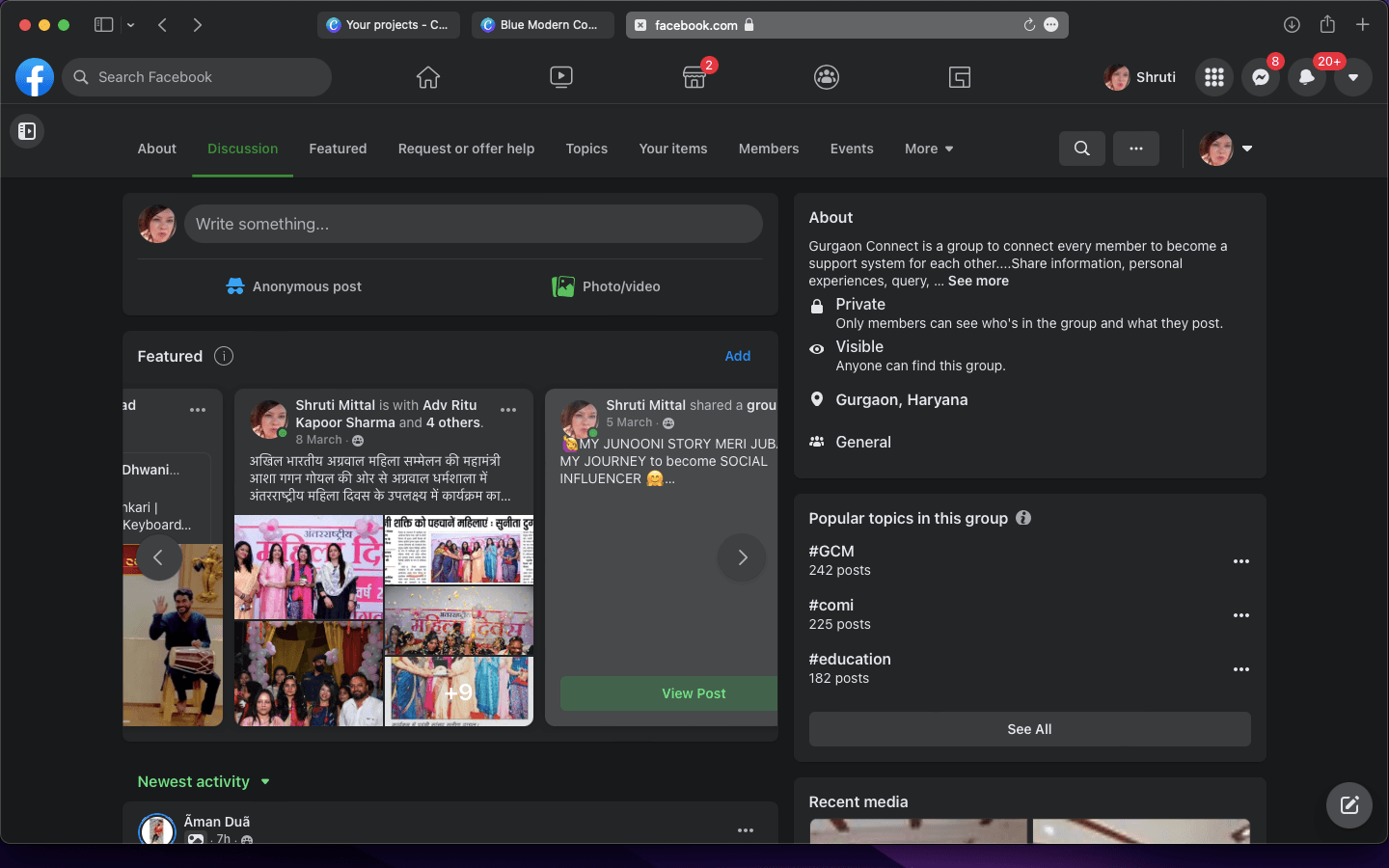The height and width of the screenshot is (868, 1389).
Task: Open Featured info circle icon
Action: [224, 356]
